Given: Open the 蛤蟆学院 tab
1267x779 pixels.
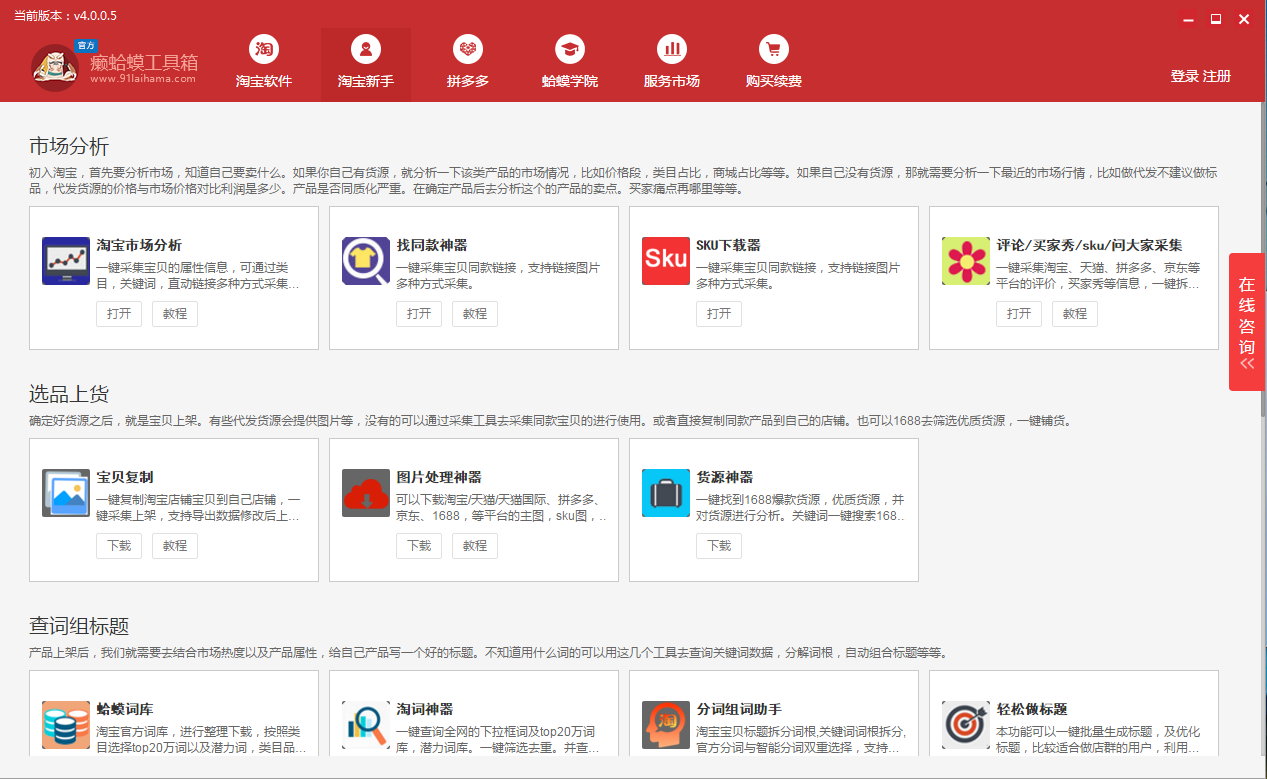Looking at the screenshot, I should tap(570, 64).
